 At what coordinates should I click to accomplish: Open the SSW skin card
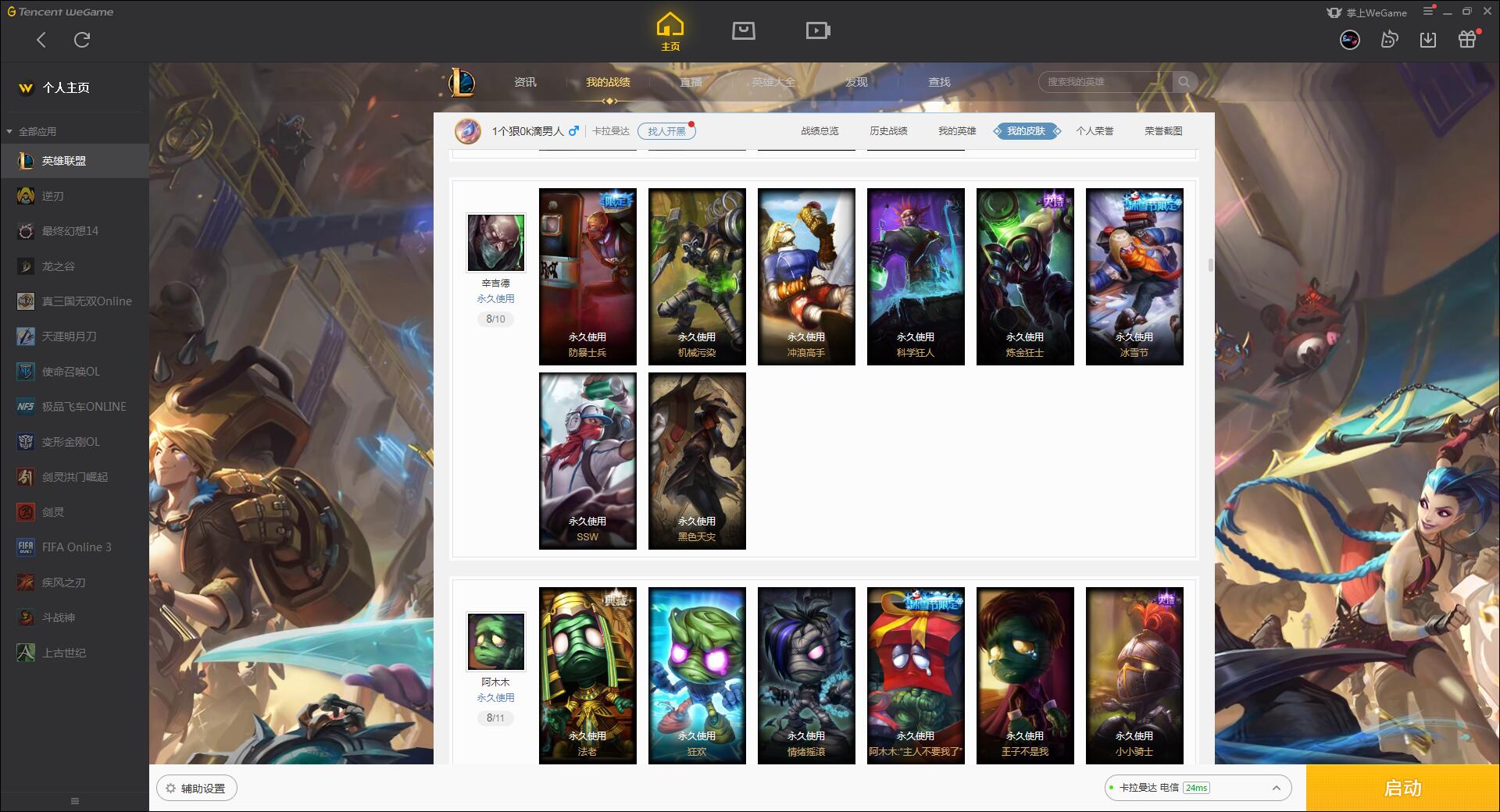587,461
